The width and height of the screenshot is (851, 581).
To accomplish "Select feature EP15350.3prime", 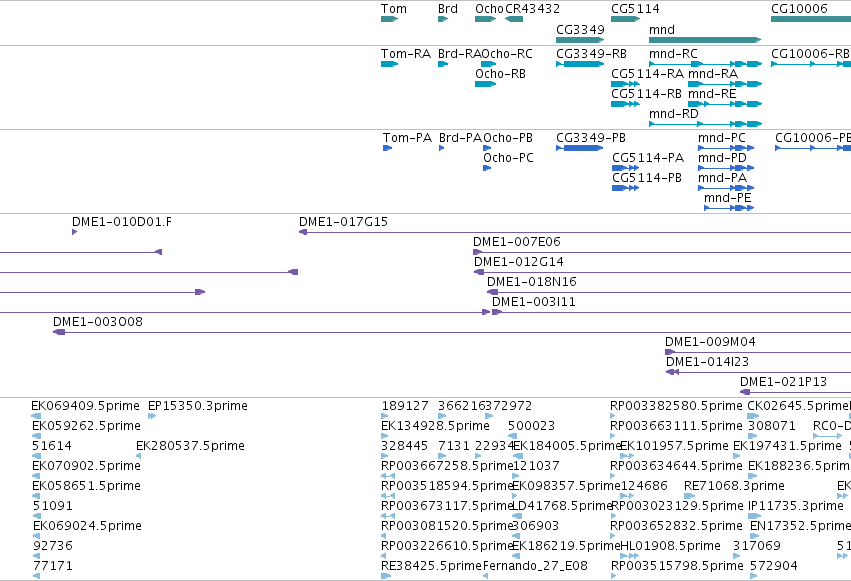I will pos(152,416).
